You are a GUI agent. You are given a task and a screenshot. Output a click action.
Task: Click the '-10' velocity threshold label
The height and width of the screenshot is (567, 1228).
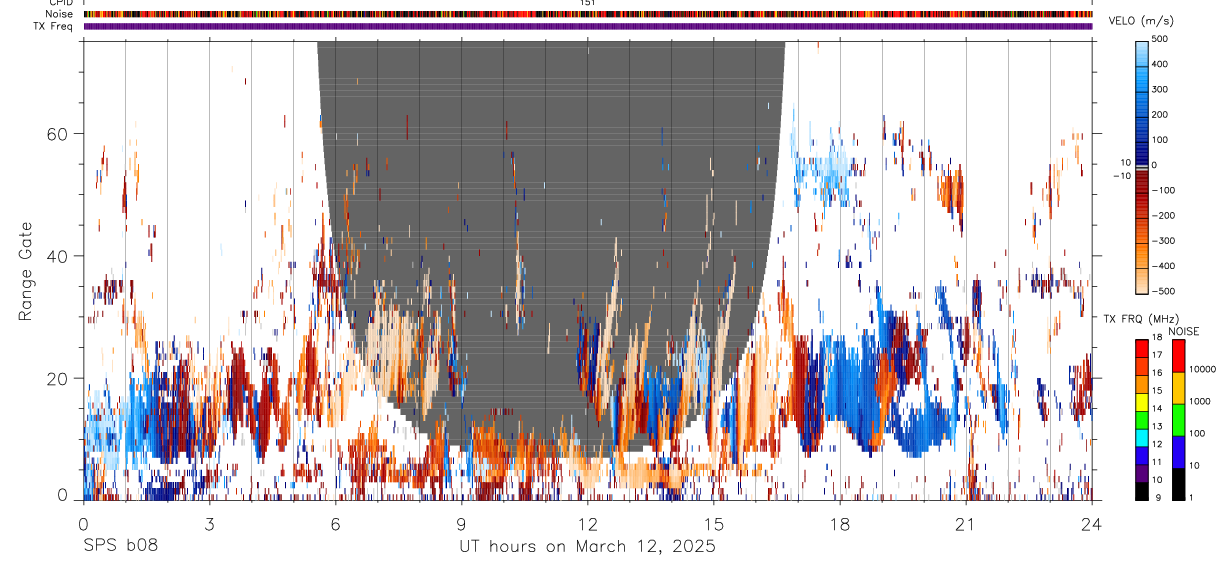(x=1121, y=176)
